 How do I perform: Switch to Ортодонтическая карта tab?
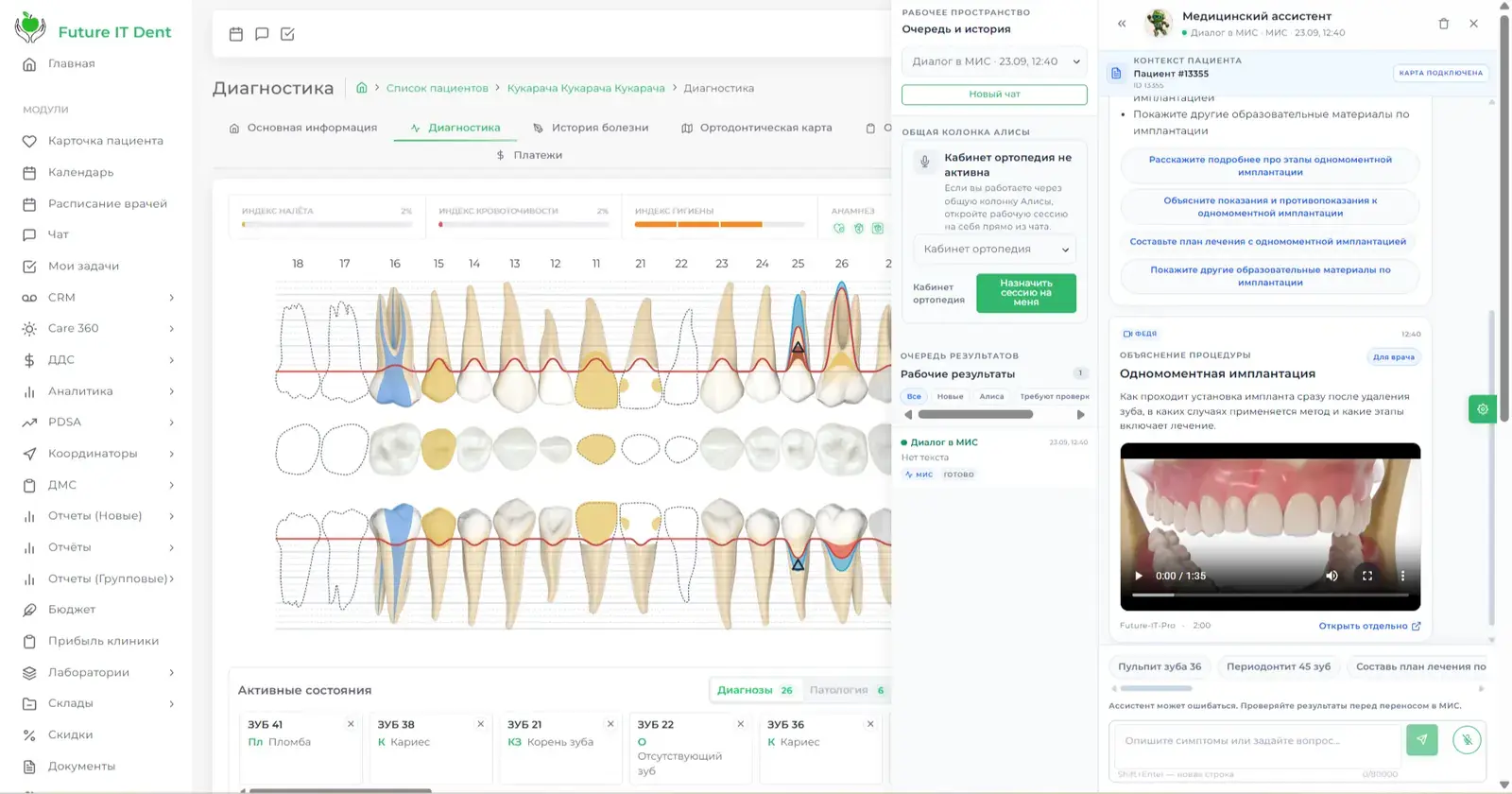pyautogui.click(x=756, y=128)
